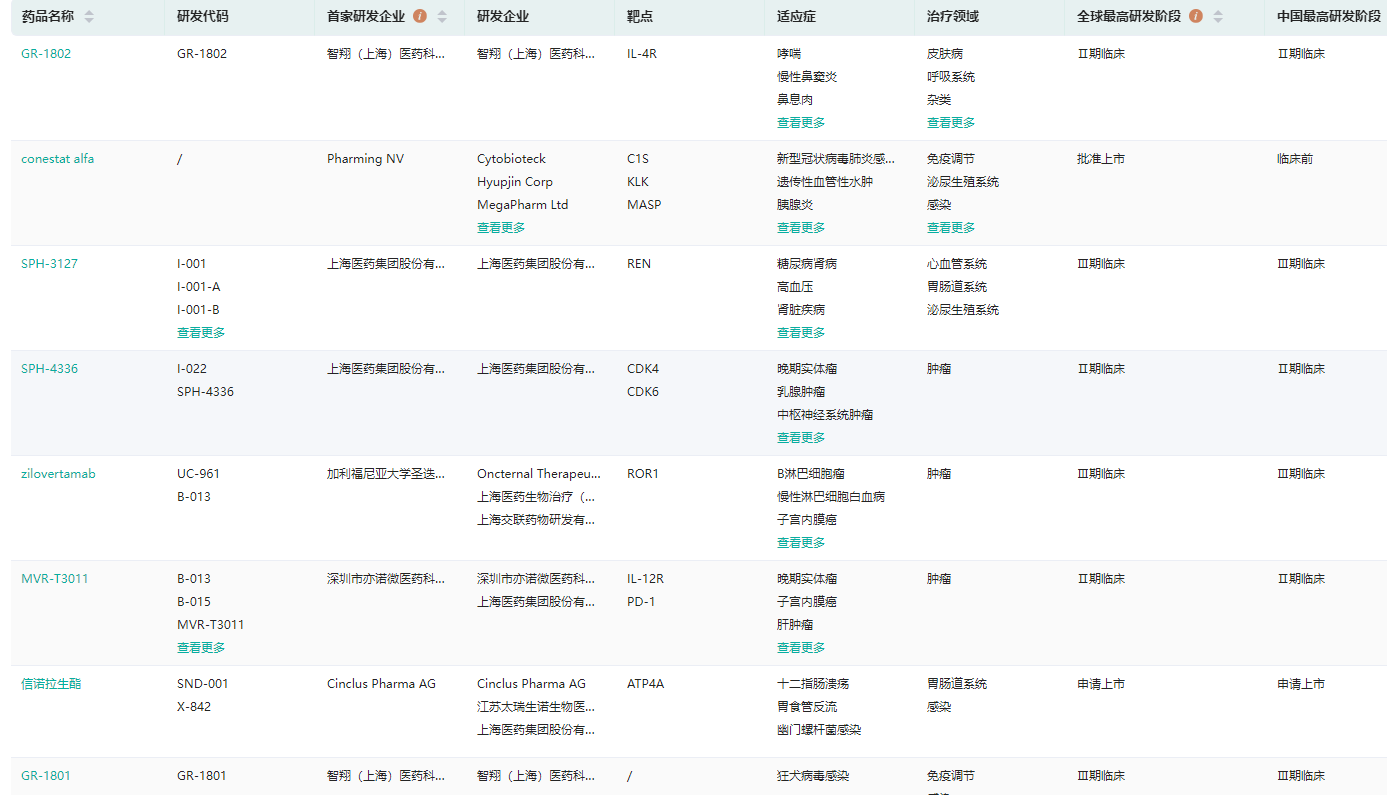The width and height of the screenshot is (1387, 795).
Task: Select the PD-1 target
Action: coord(641,602)
